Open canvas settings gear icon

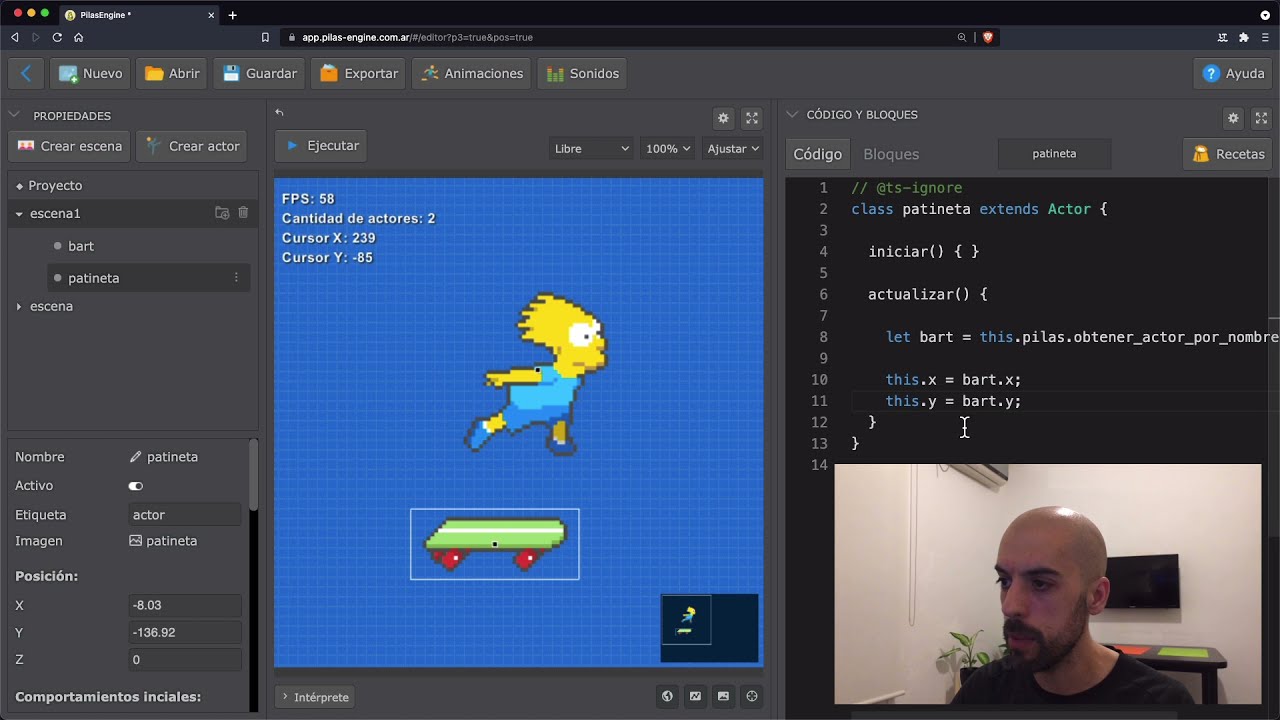(x=723, y=118)
